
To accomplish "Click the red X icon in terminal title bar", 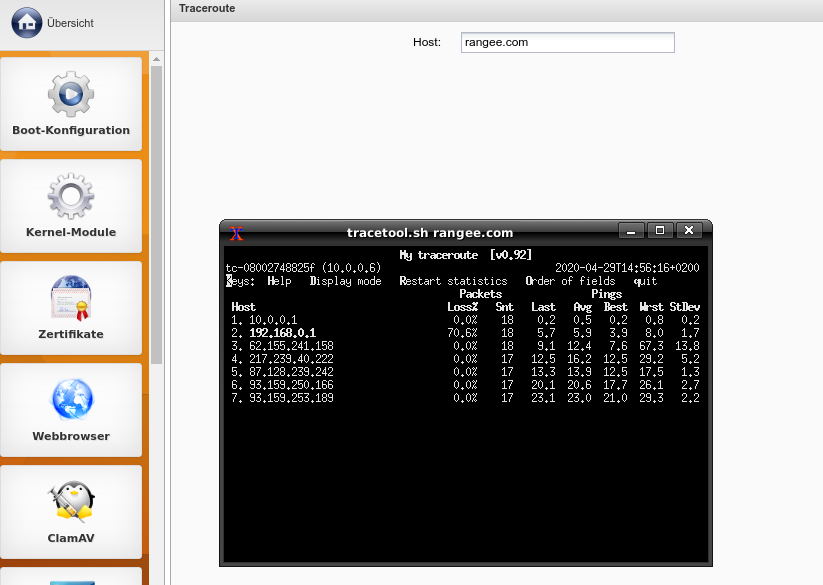I will coord(237,232).
